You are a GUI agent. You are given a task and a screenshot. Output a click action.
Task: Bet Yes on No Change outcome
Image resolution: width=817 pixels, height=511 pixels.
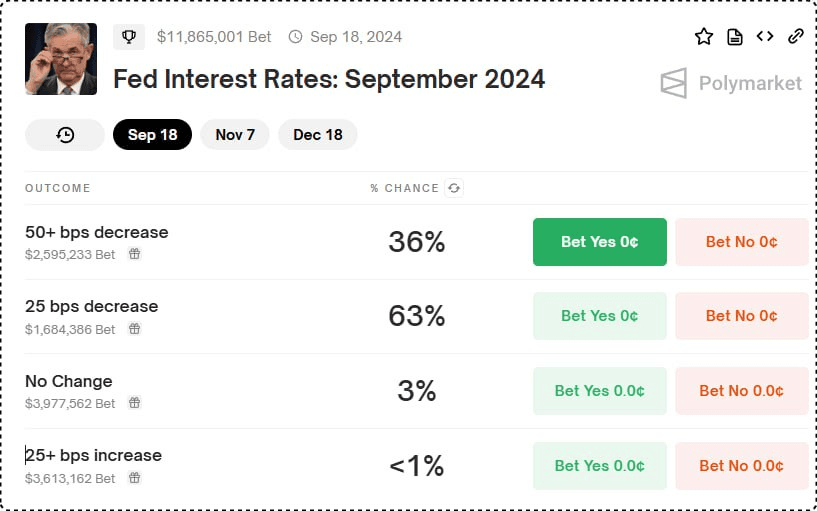(x=600, y=391)
